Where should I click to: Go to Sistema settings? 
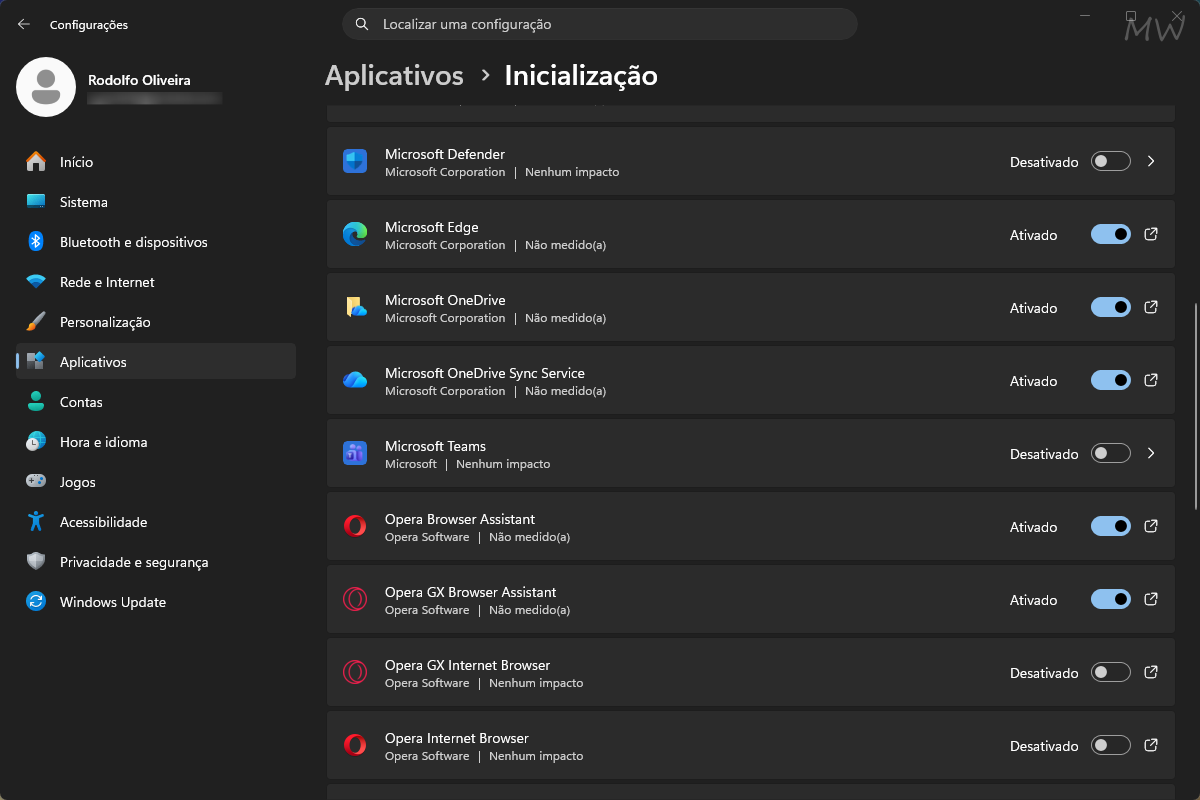coord(156,202)
